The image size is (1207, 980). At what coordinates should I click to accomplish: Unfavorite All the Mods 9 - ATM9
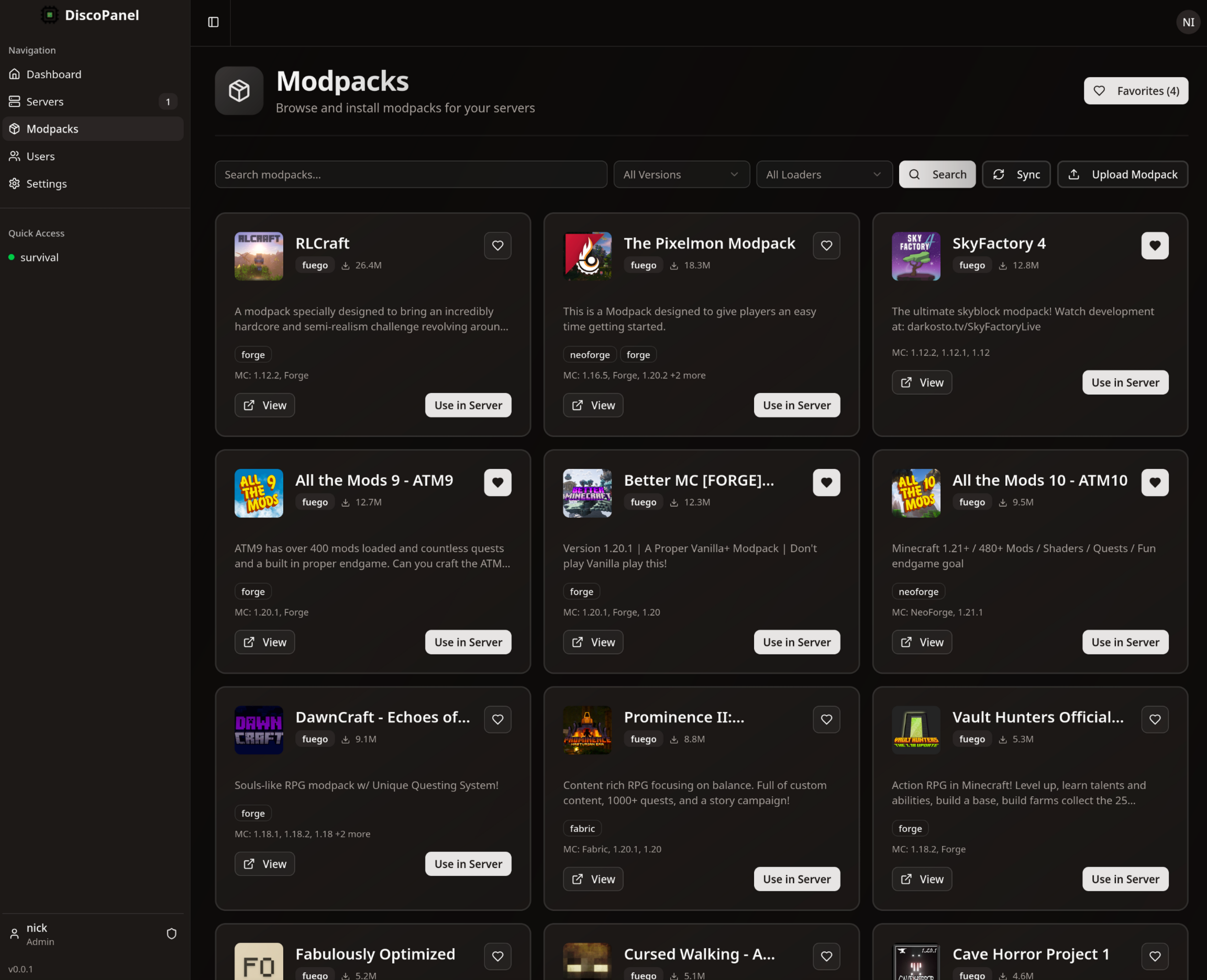[x=497, y=482]
